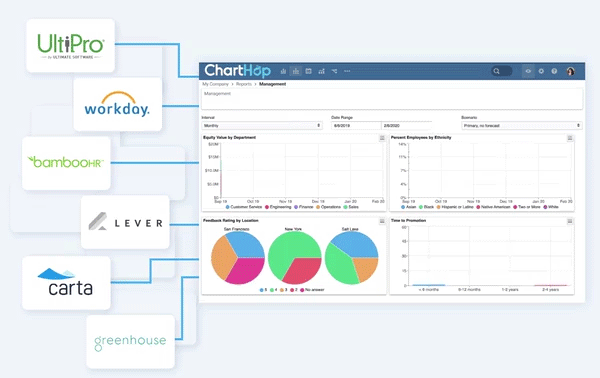Toggle Customer Service legend item

pyautogui.click(x=244, y=207)
